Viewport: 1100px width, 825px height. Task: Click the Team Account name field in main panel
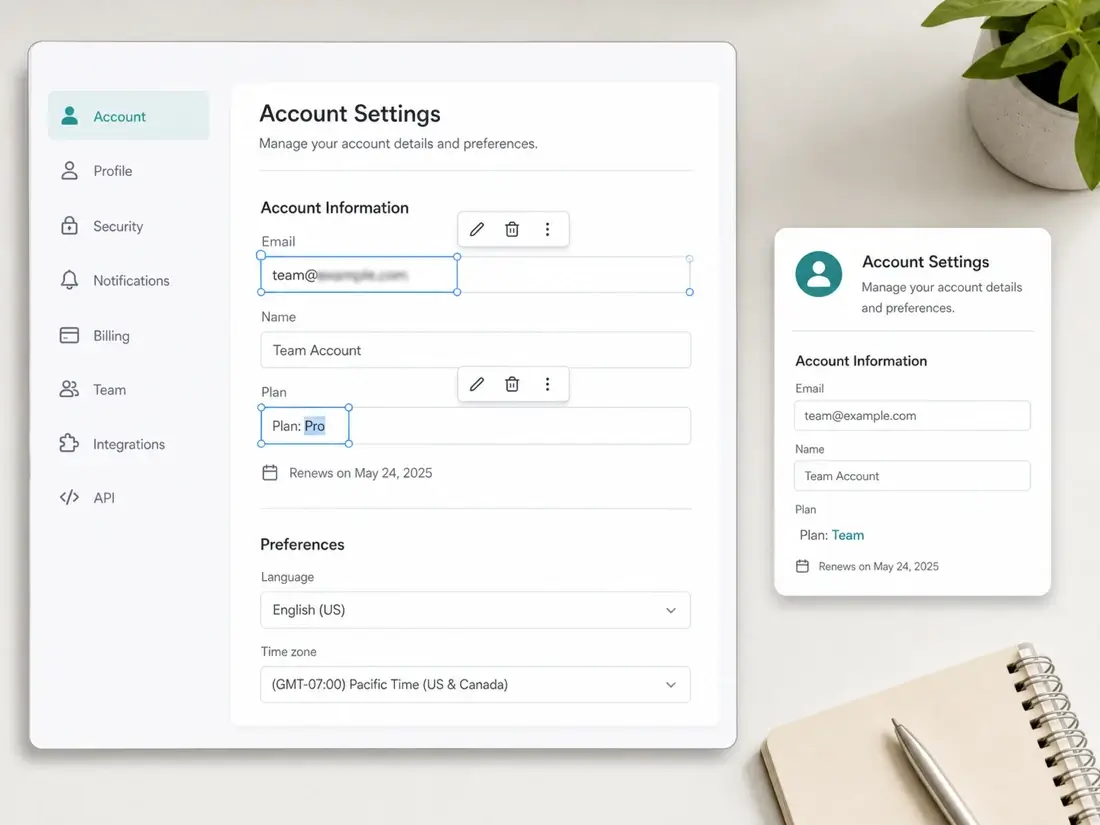tap(476, 350)
